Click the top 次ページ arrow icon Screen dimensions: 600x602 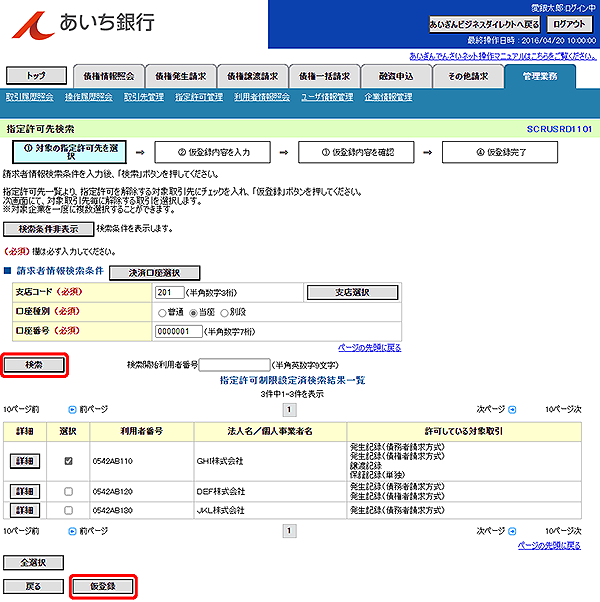click(x=512, y=410)
